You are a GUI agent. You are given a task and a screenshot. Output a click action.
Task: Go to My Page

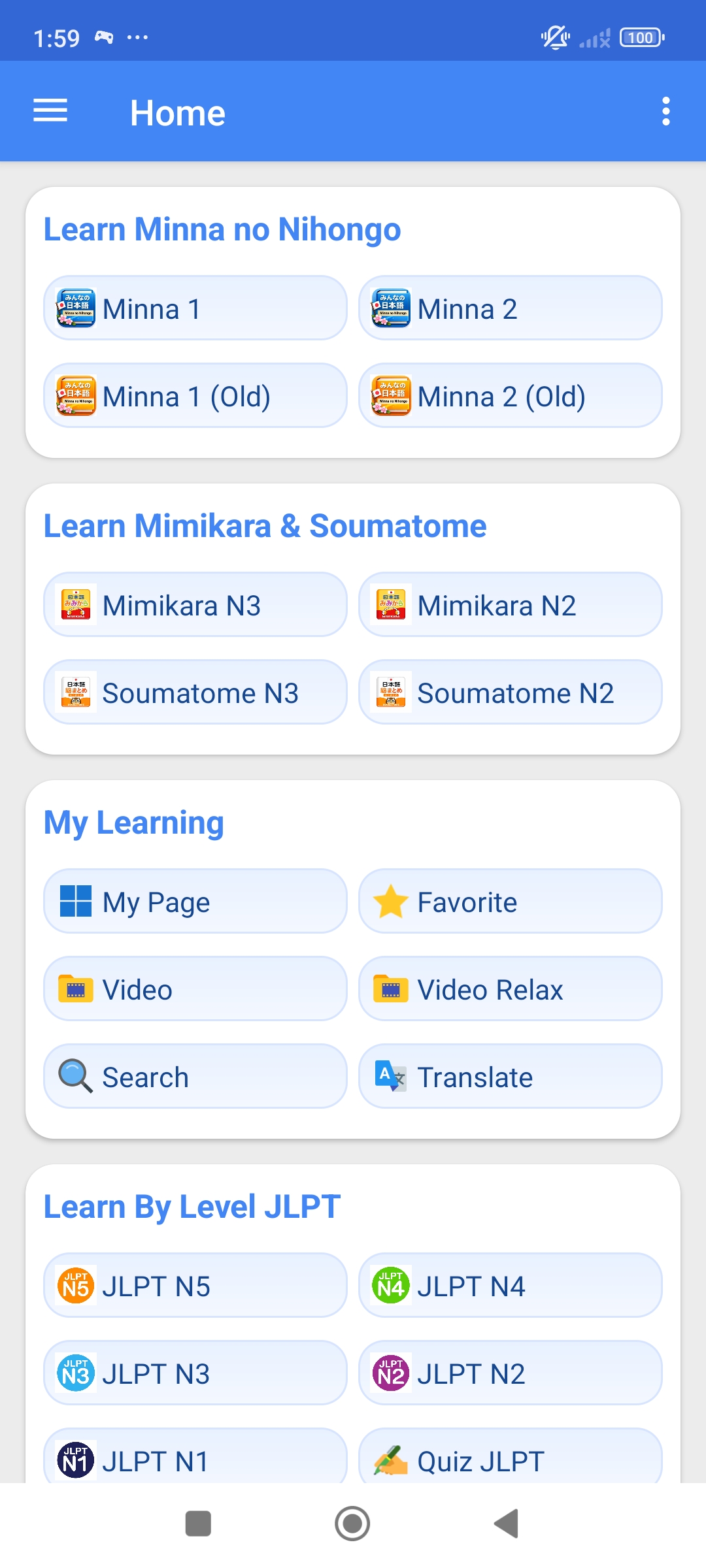[x=195, y=902]
